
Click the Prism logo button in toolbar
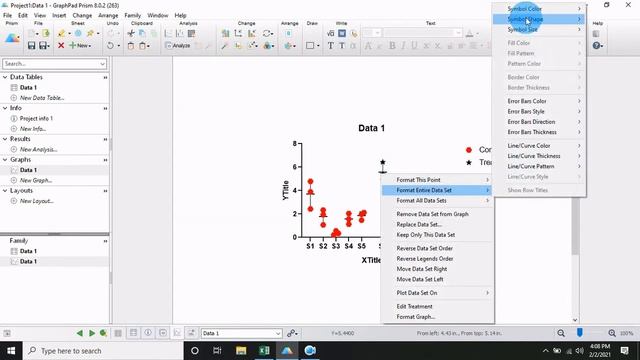pyautogui.click(x=12, y=39)
